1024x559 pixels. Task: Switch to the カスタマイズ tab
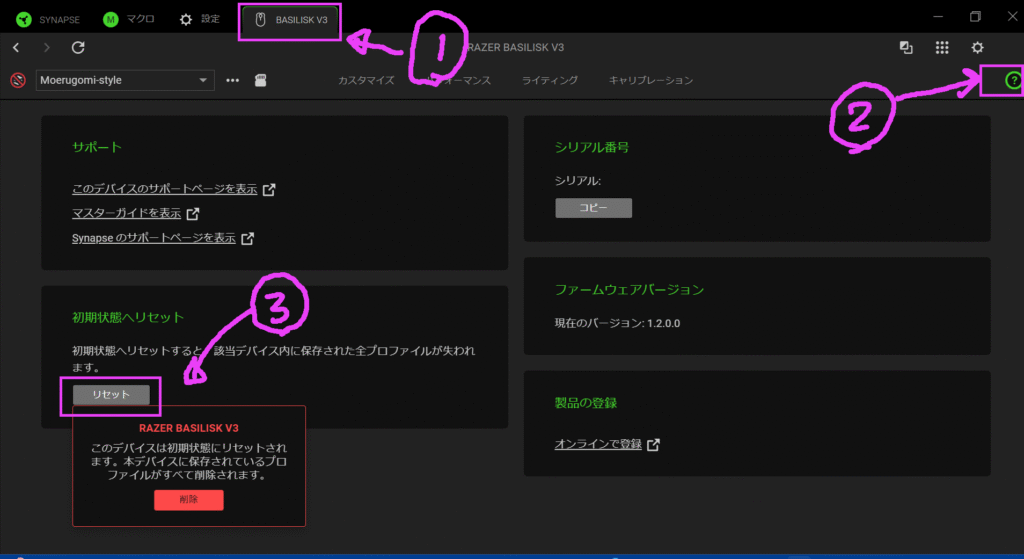coord(366,80)
